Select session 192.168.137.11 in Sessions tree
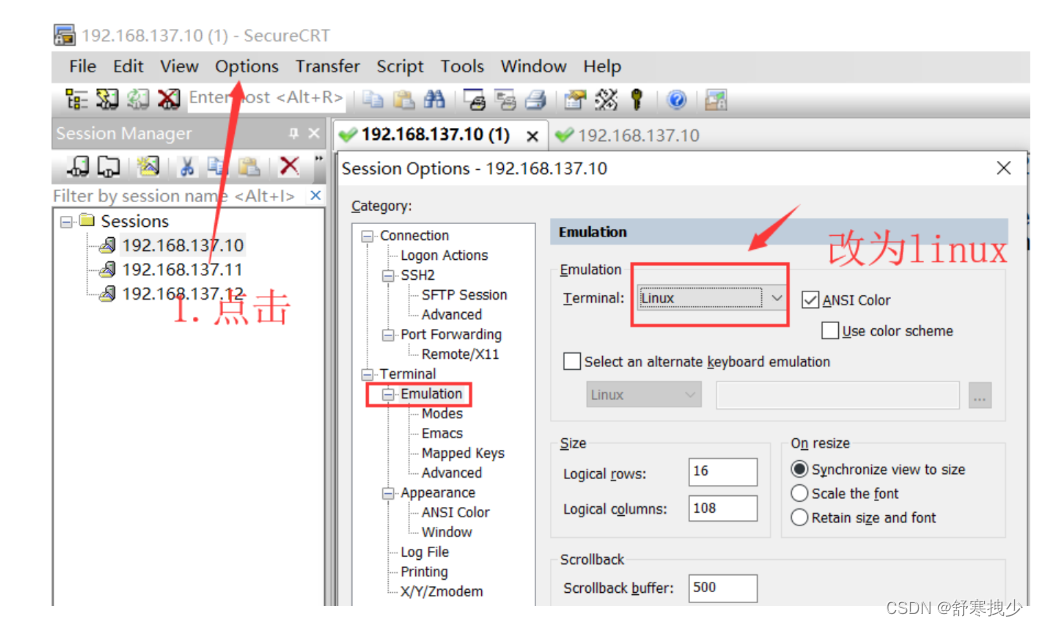Image resolution: width=1038 pixels, height=626 pixels. [x=182, y=269]
